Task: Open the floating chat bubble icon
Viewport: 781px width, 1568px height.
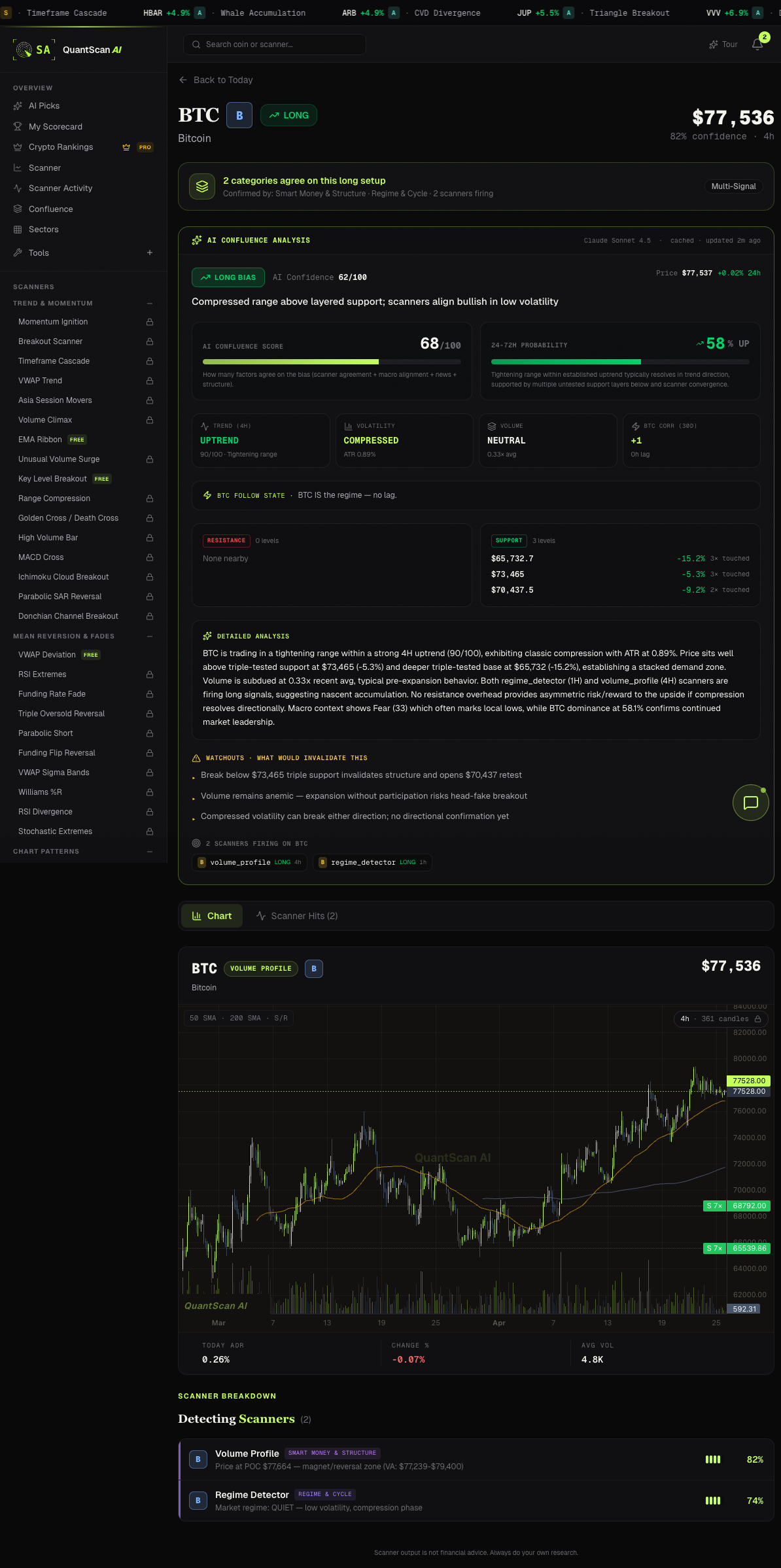Action: 751,803
